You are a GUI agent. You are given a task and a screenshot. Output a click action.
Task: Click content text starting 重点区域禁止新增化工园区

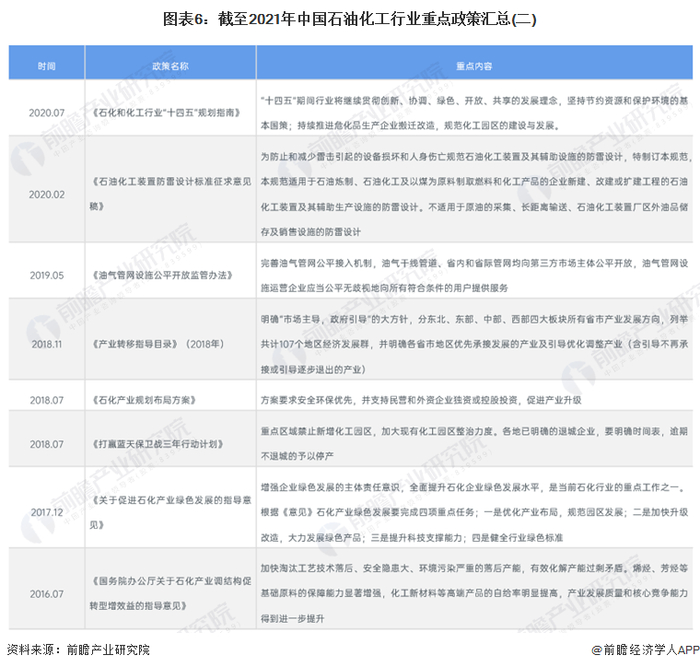[x=475, y=444]
